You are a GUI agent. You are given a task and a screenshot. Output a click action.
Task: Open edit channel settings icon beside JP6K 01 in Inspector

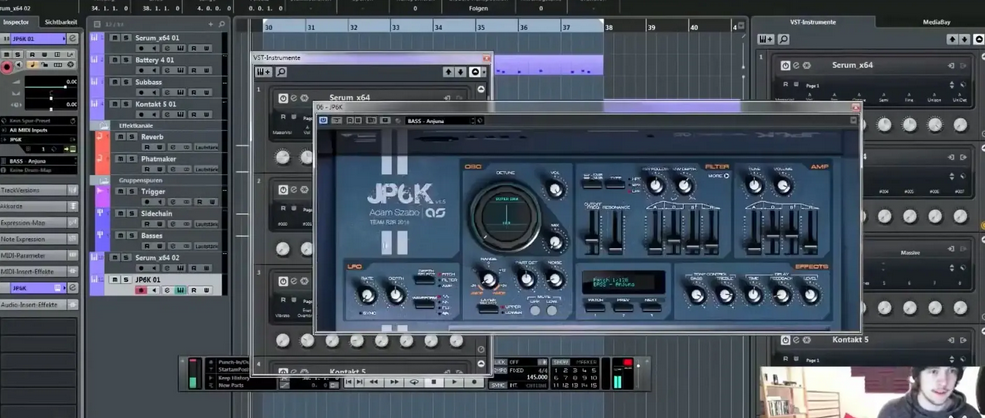[72, 39]
